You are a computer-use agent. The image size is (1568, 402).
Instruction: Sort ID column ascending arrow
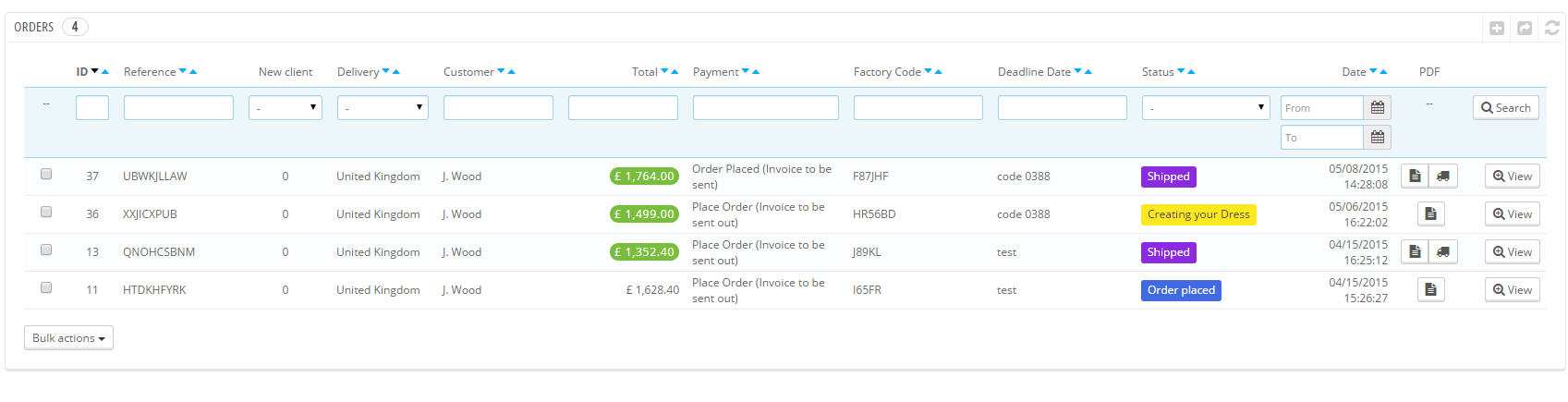tap(105, 71)
